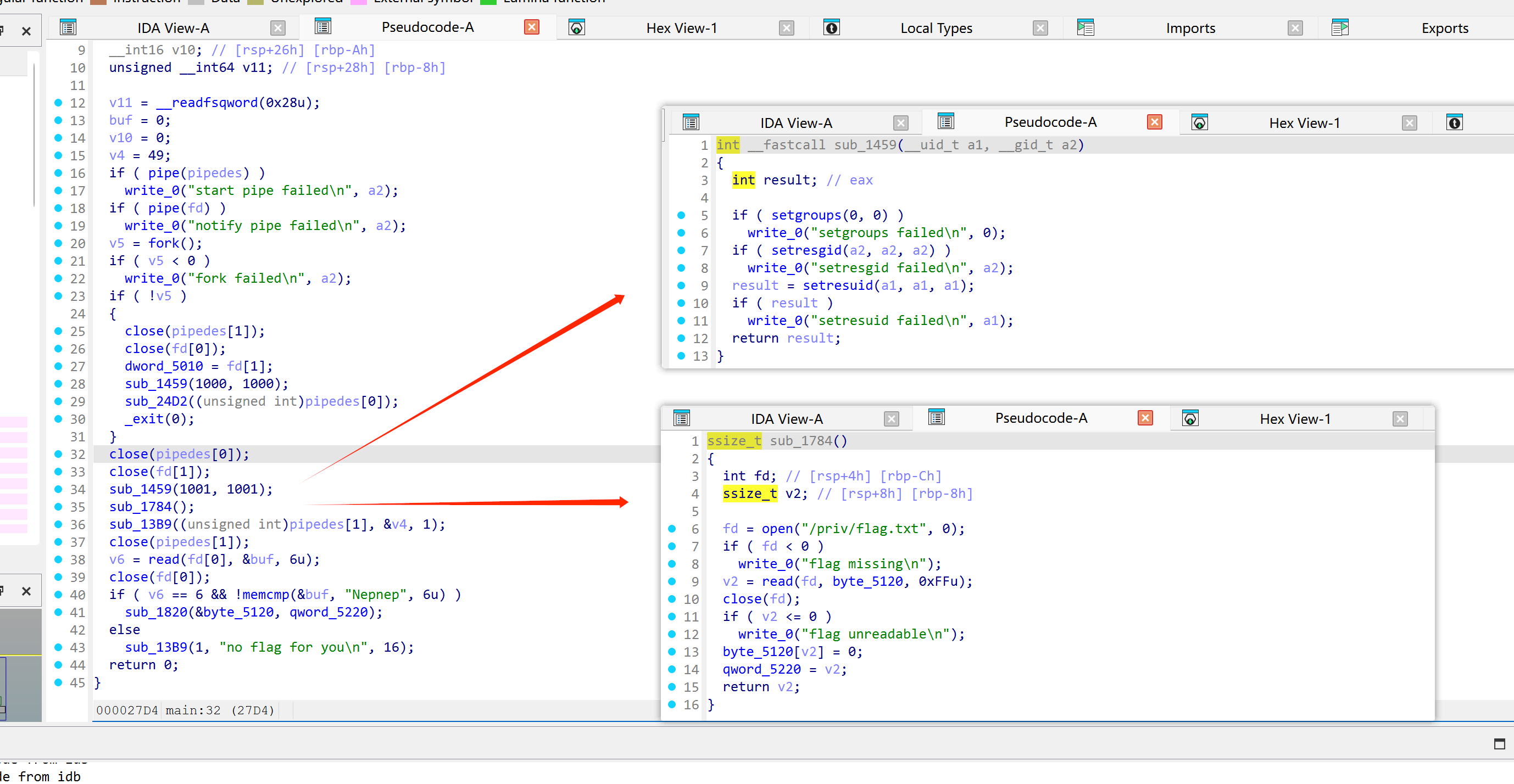
Task: Click dword_5010 variable on line 27
Action: [163, 366]
